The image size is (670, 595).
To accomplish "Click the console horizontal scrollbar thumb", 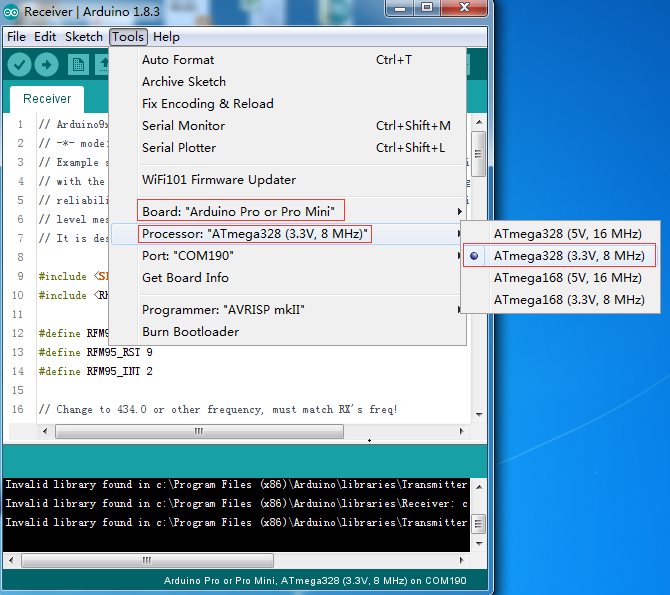I will [x=147, y=560].
